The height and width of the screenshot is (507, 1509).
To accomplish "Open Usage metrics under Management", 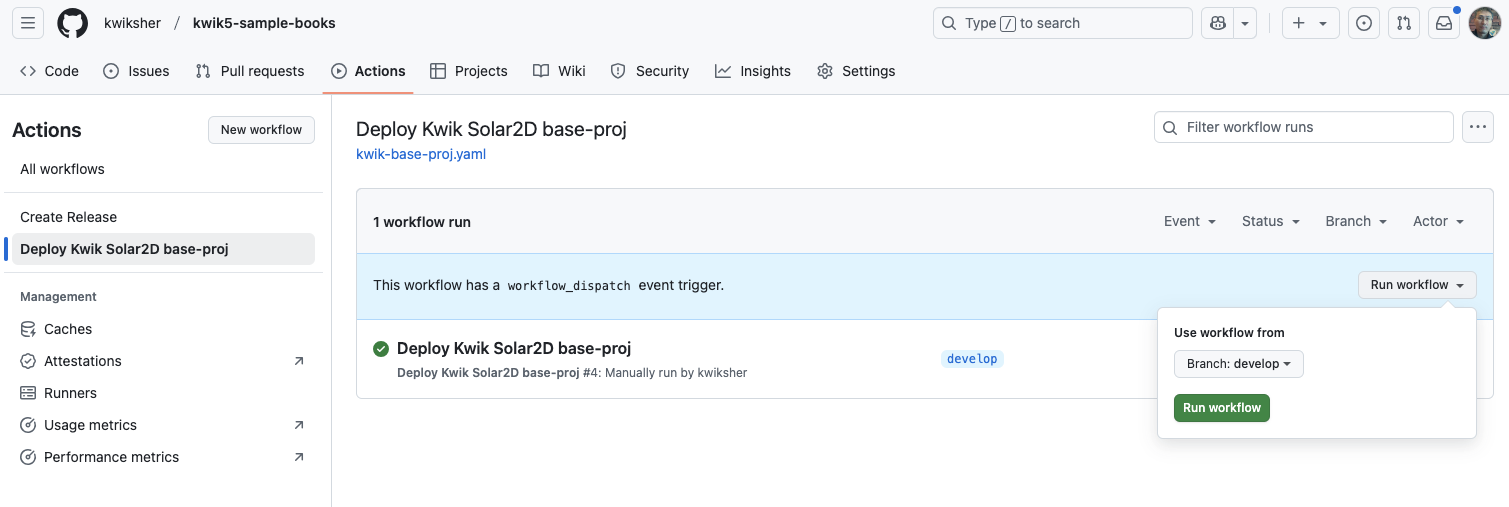I will click(163, 425).
